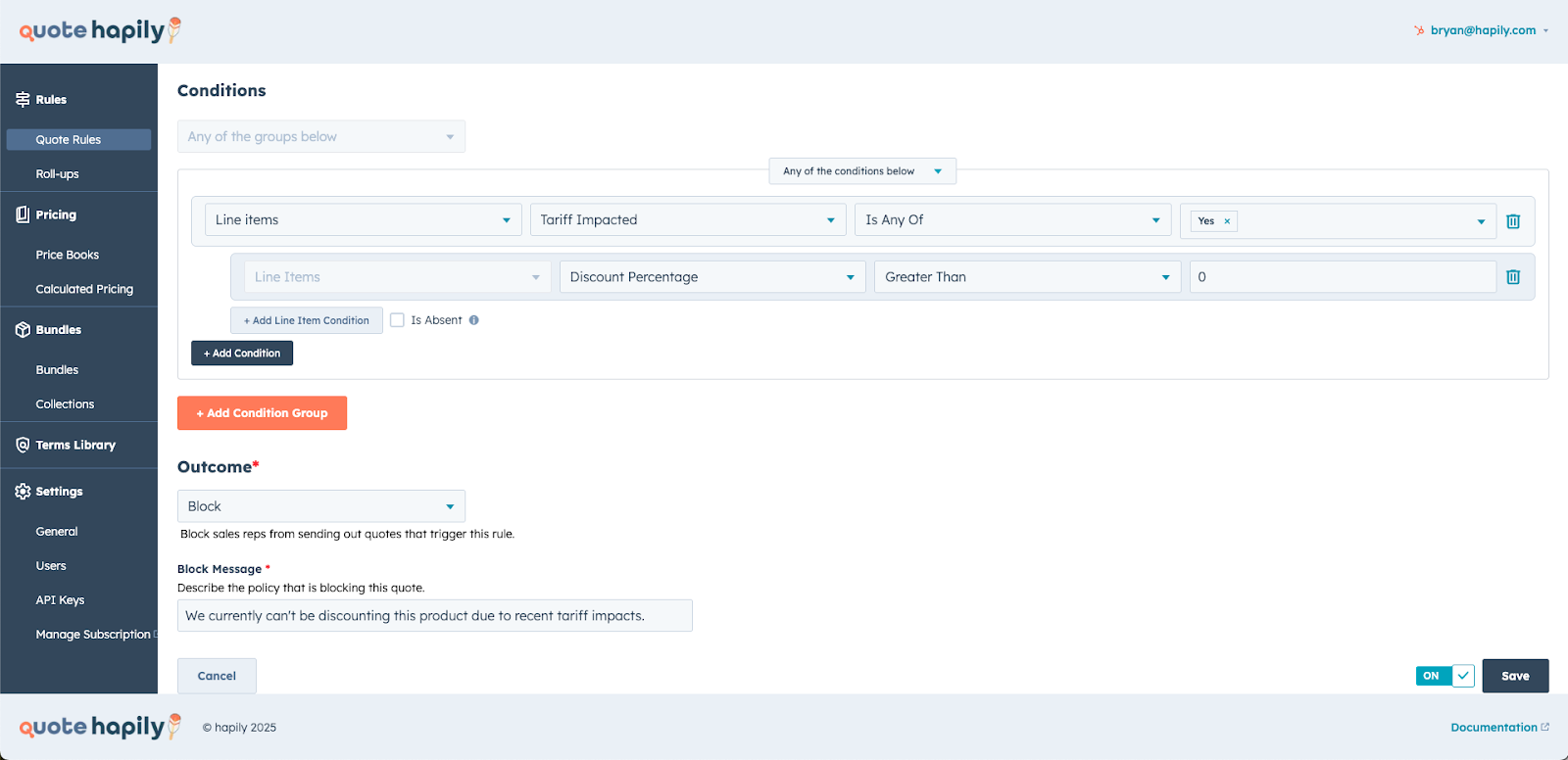1568x760 pixels.
Task: Click the Block Message text field
Action: [434, 616]
